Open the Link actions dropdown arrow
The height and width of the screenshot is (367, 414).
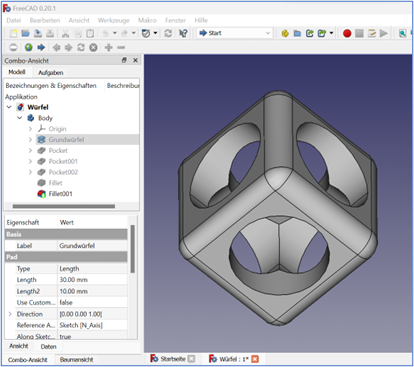point(331,33)
